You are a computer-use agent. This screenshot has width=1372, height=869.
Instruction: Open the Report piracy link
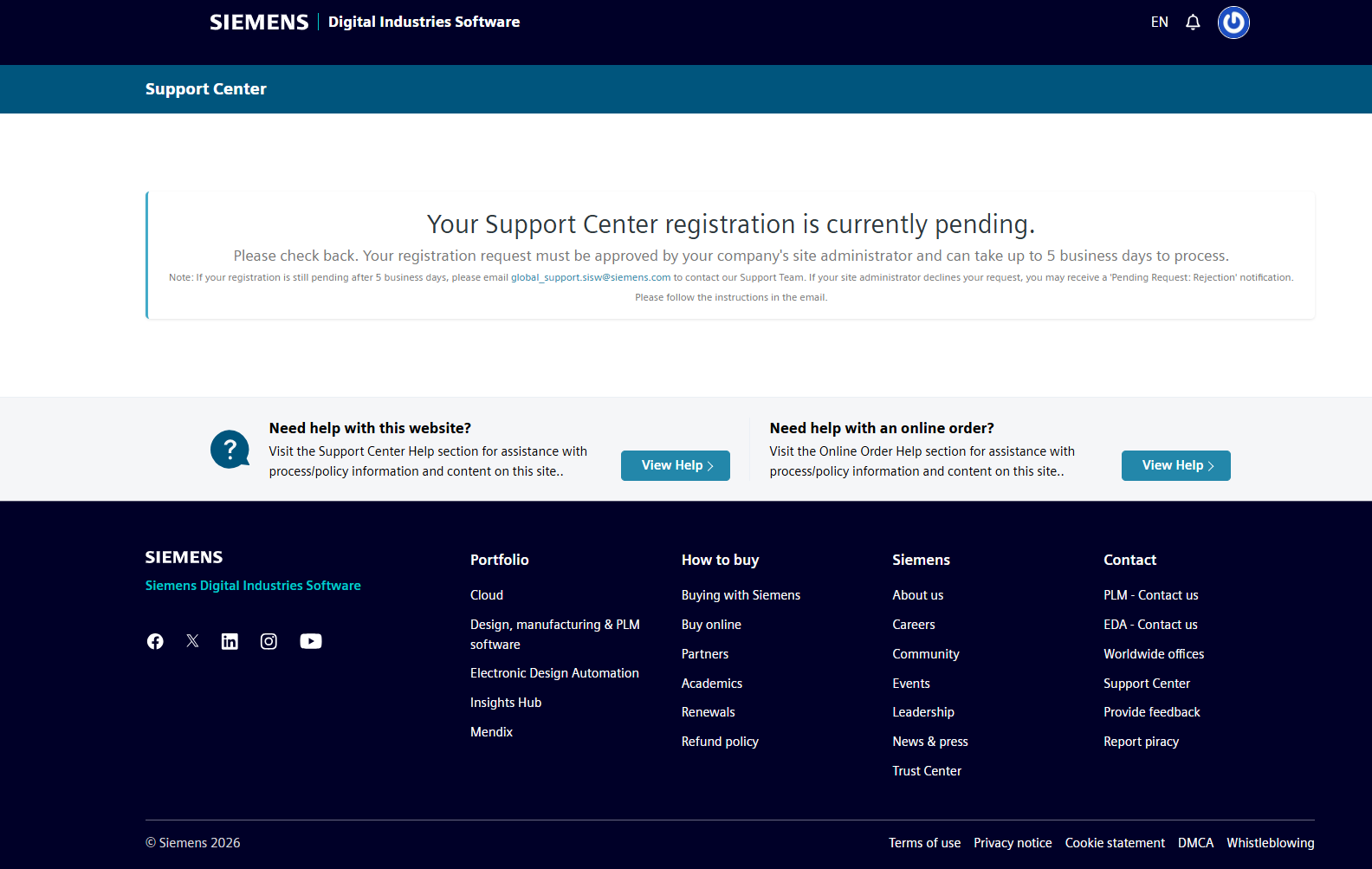click(1141, 742)
